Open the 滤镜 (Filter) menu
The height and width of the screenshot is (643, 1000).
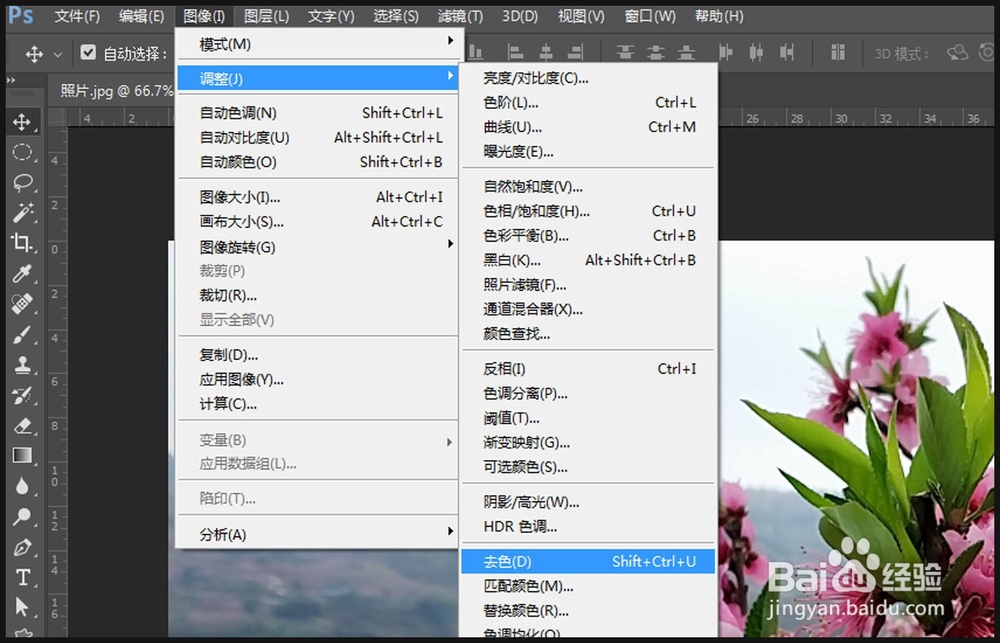coord(459,16)
